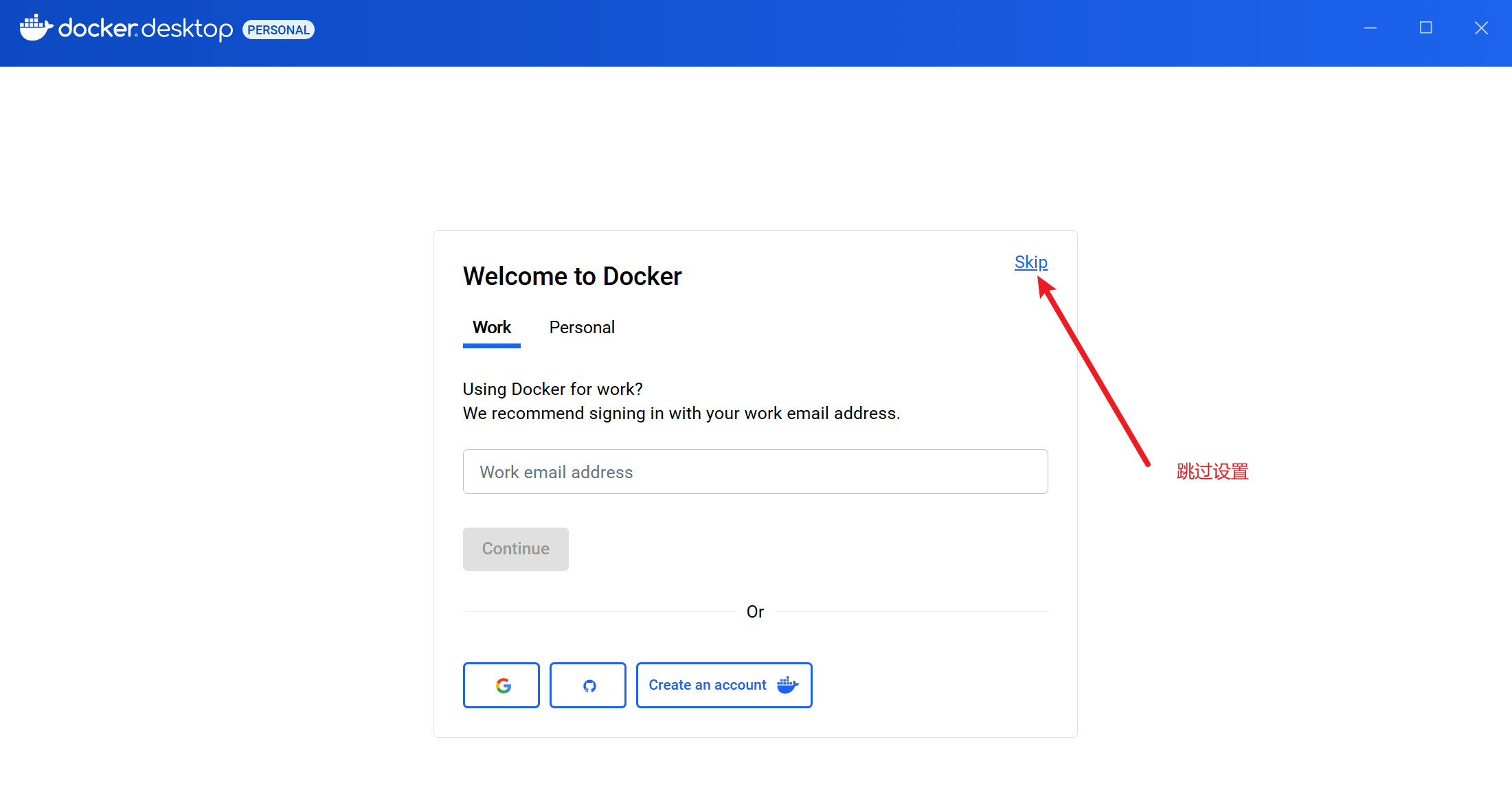Click the PERSONAL badge in the header

[x=278, y=30]
